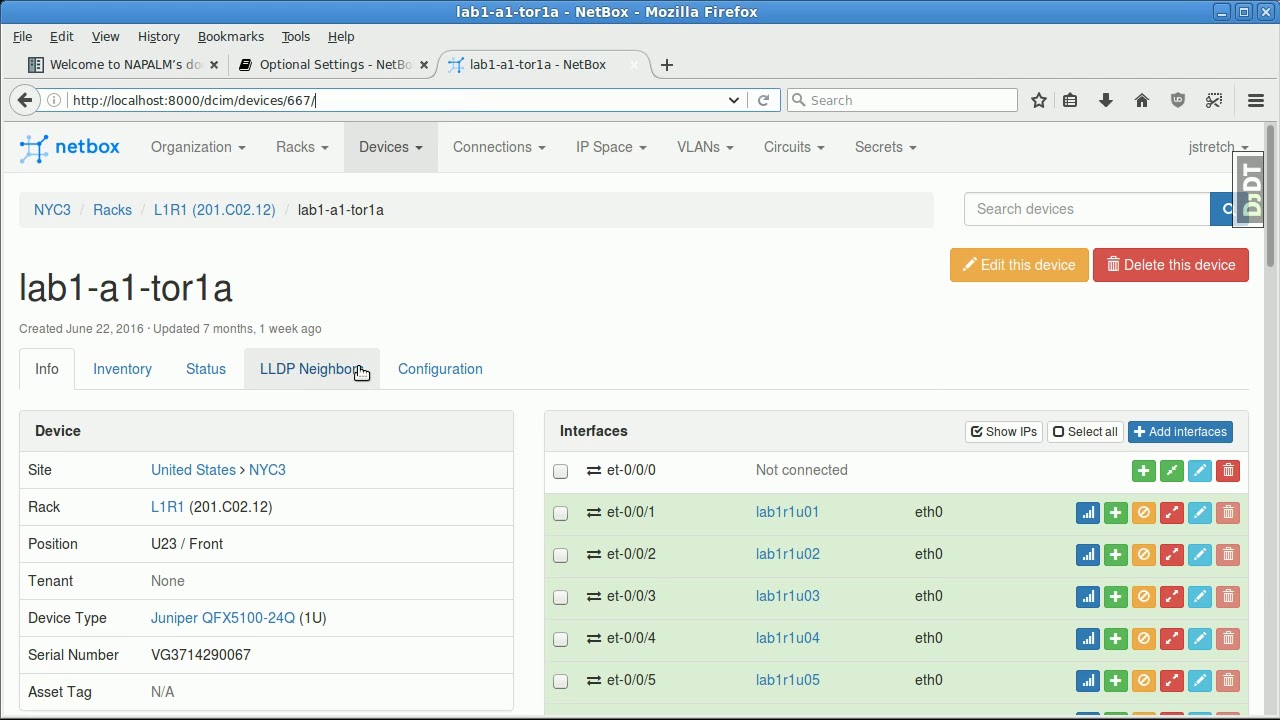The width and height of the screenshot is (1280, 720).
Task: Edit interface et-0/0/1 pencil icon
Action: click(x=1200, y=512)
